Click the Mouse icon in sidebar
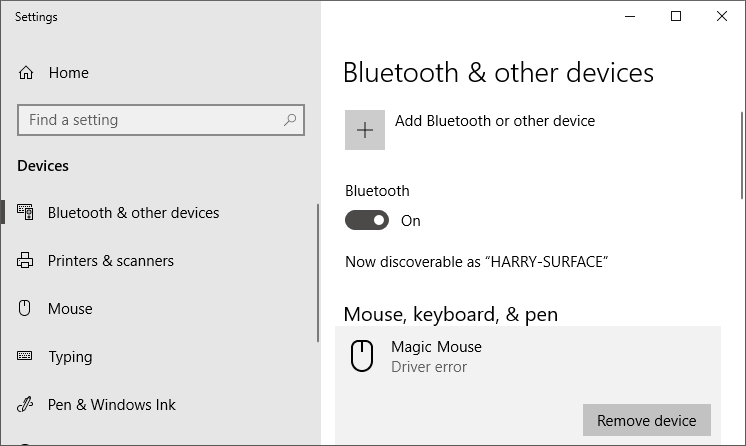This screenshot has width=746, height=446. (24, 308)
